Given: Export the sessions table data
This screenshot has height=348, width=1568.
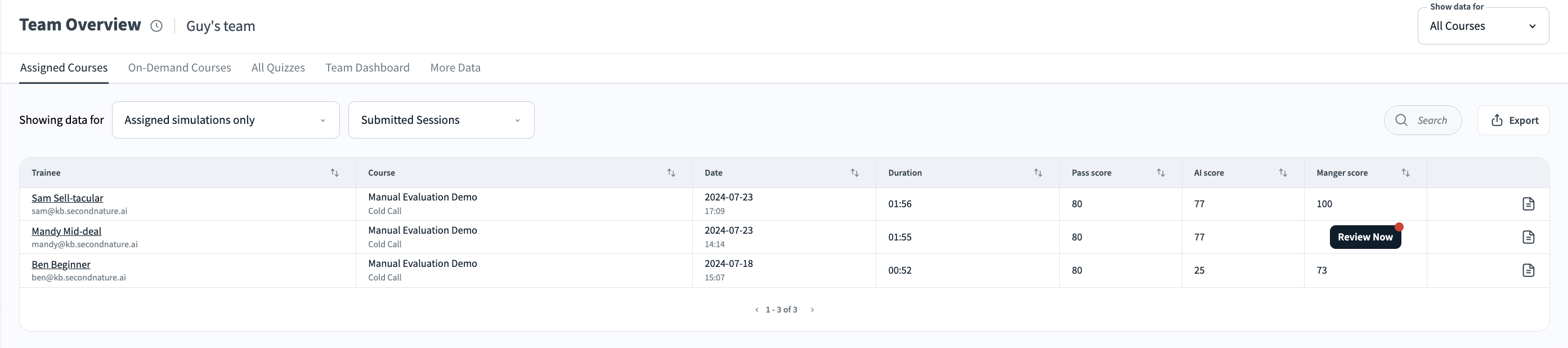Looking at the screenshot, I should coord(1514,120).
